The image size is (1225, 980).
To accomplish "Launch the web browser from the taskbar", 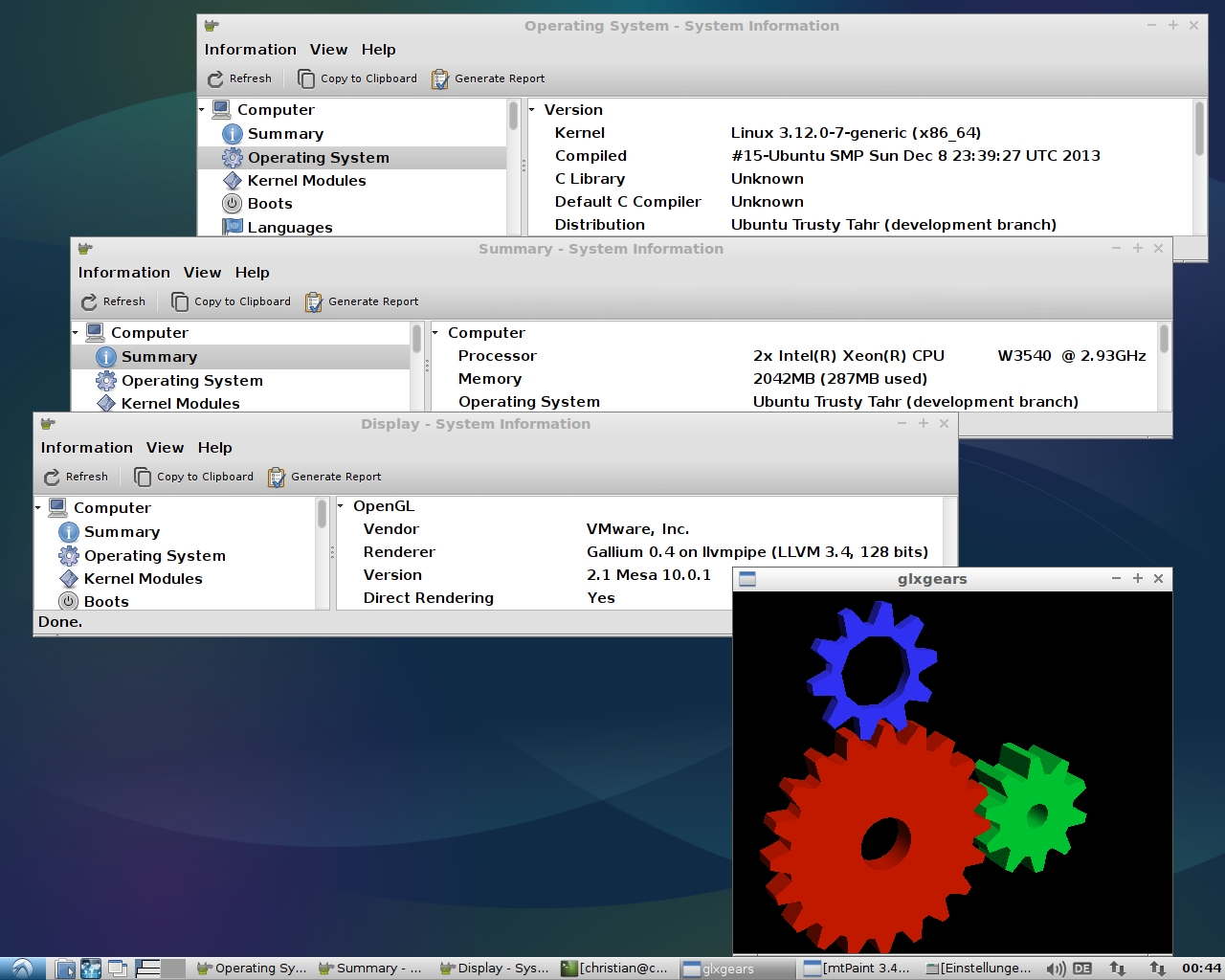I will tap(91, 969).
